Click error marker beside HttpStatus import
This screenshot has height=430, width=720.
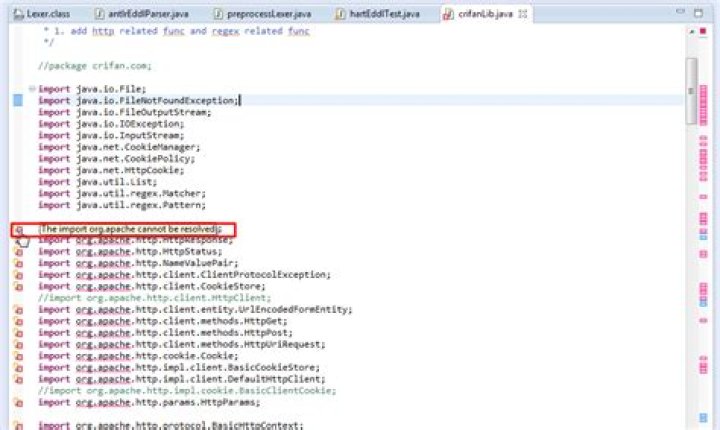[18, 252]
